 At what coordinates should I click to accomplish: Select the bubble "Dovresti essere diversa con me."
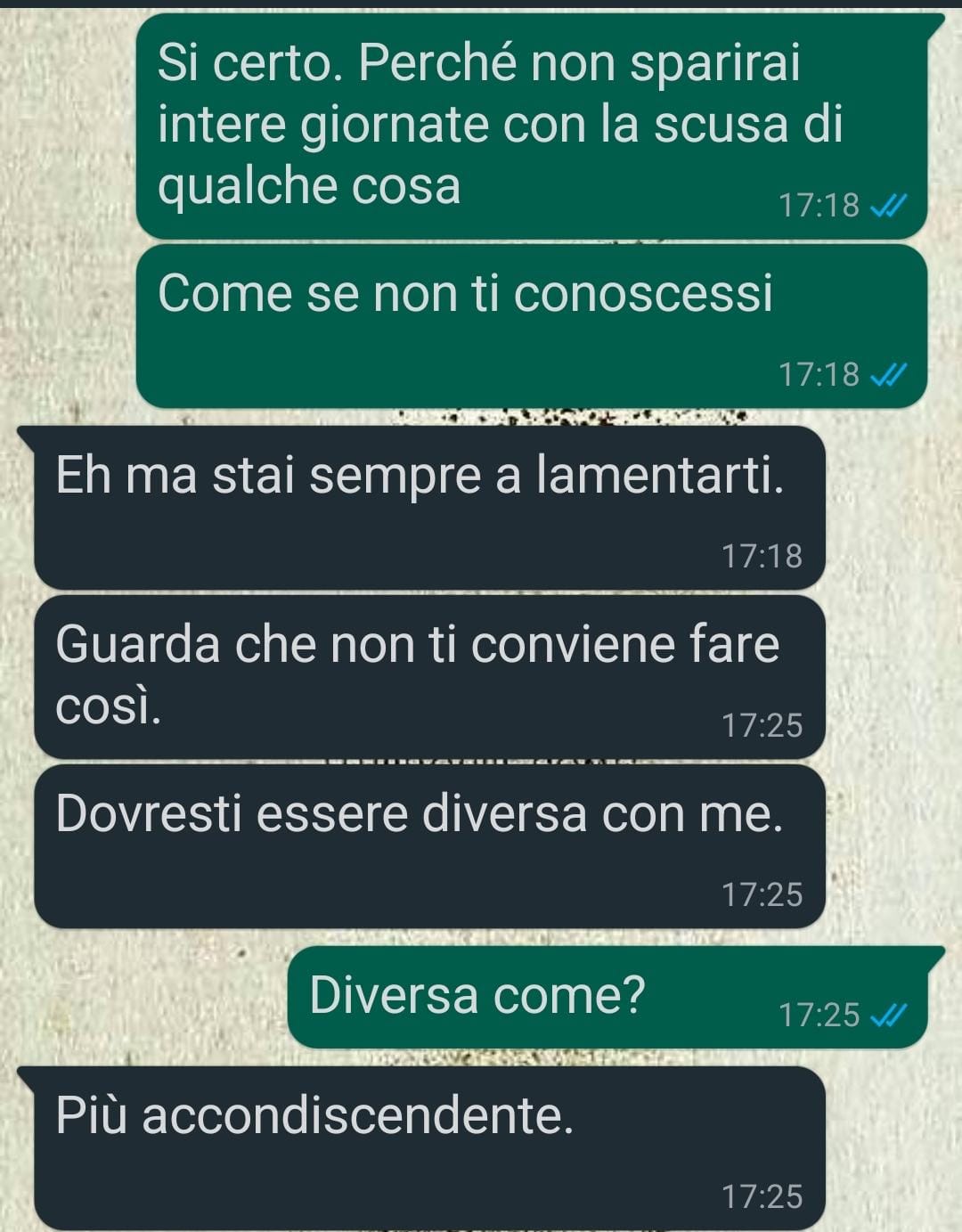point(430,846)
